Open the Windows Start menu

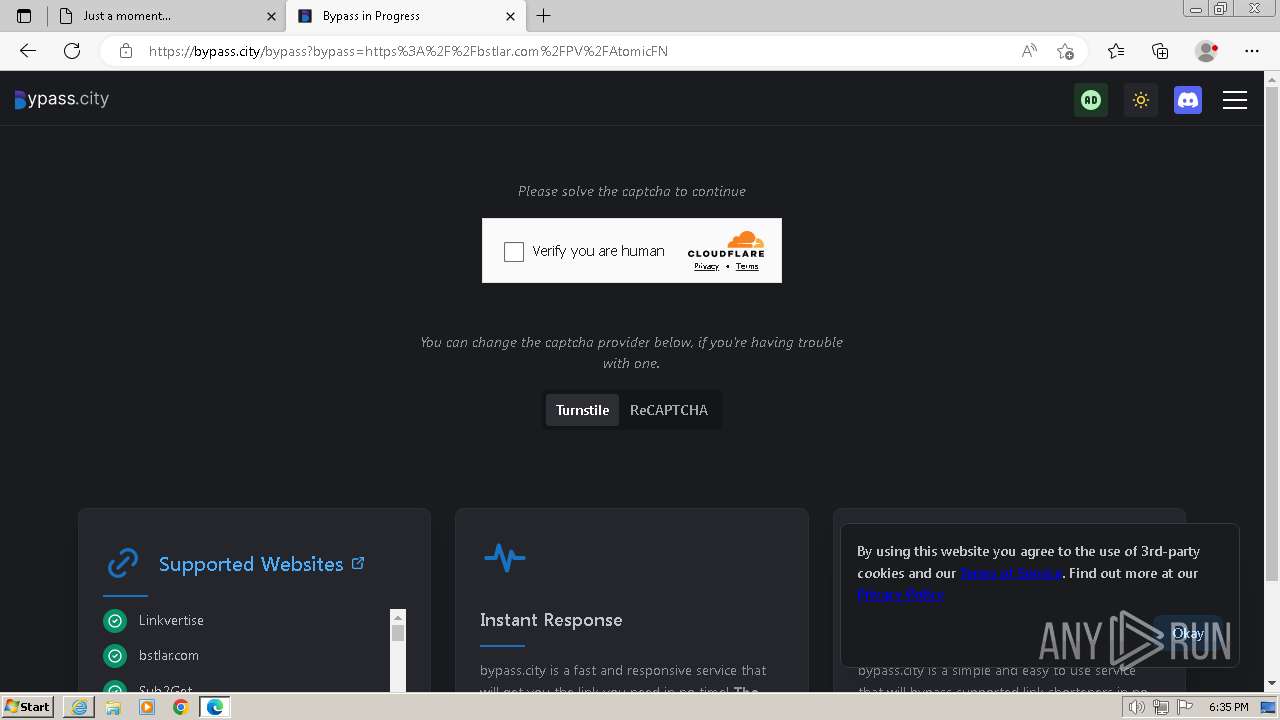(28, 707)
